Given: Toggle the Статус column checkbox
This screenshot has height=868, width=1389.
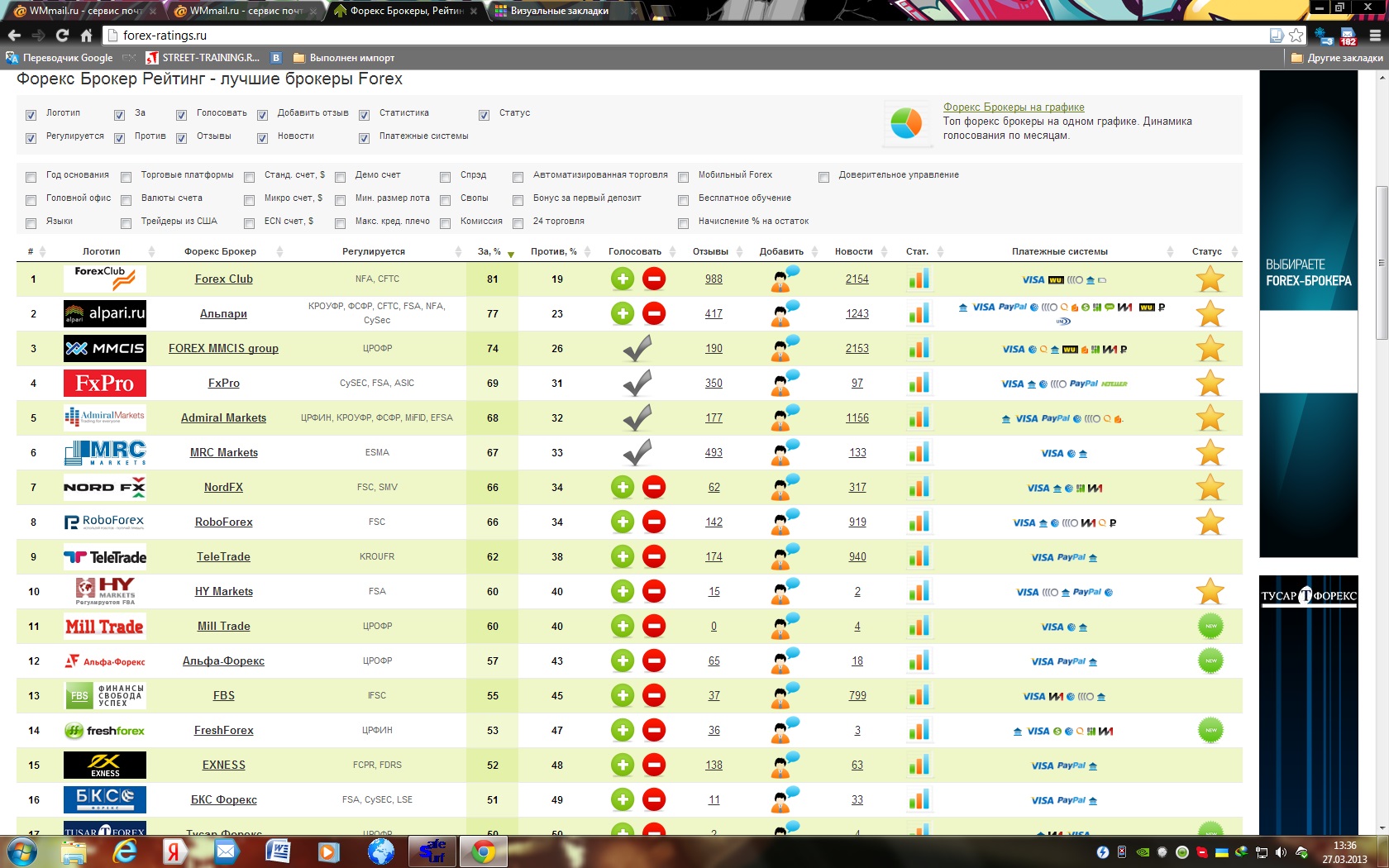Looking at the screenshot, I should (484, 115).
